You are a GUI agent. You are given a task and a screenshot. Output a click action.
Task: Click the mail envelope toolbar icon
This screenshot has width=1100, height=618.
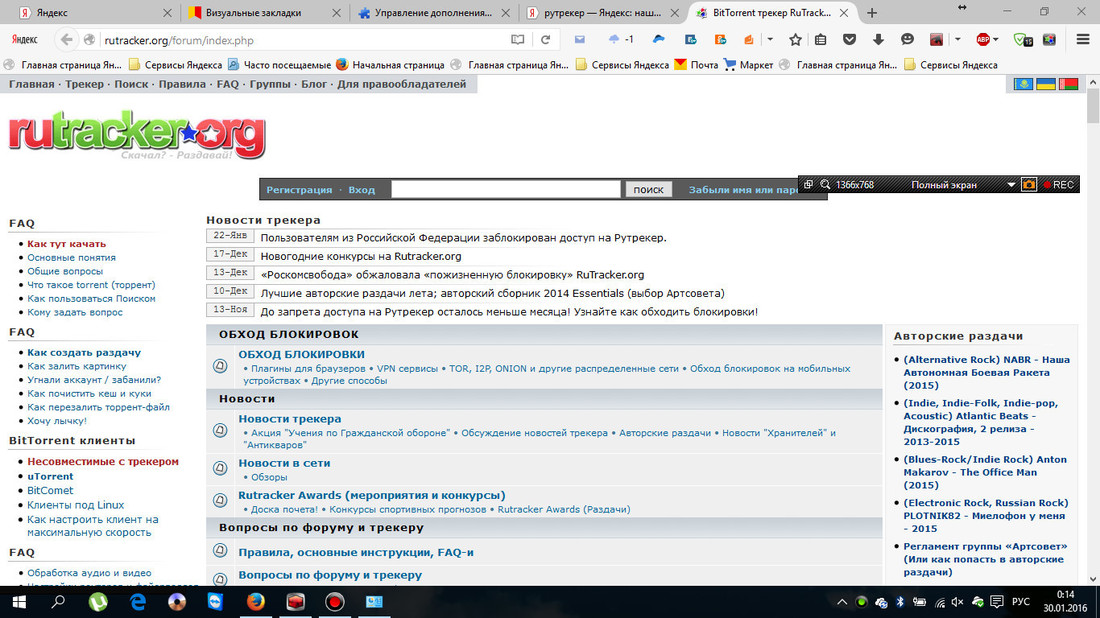coord(579,40)
